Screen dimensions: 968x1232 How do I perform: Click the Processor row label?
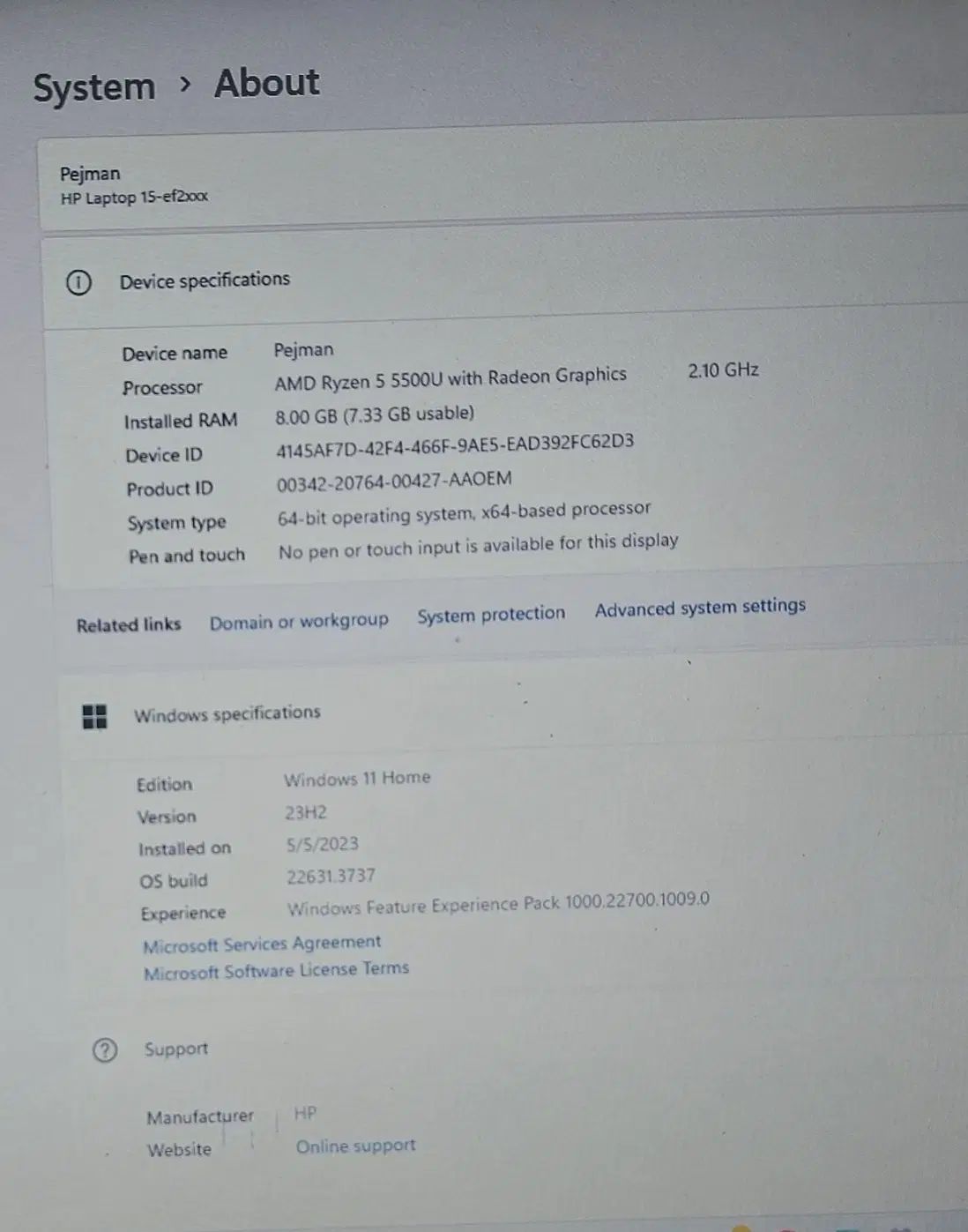click(x=162, y=388)
